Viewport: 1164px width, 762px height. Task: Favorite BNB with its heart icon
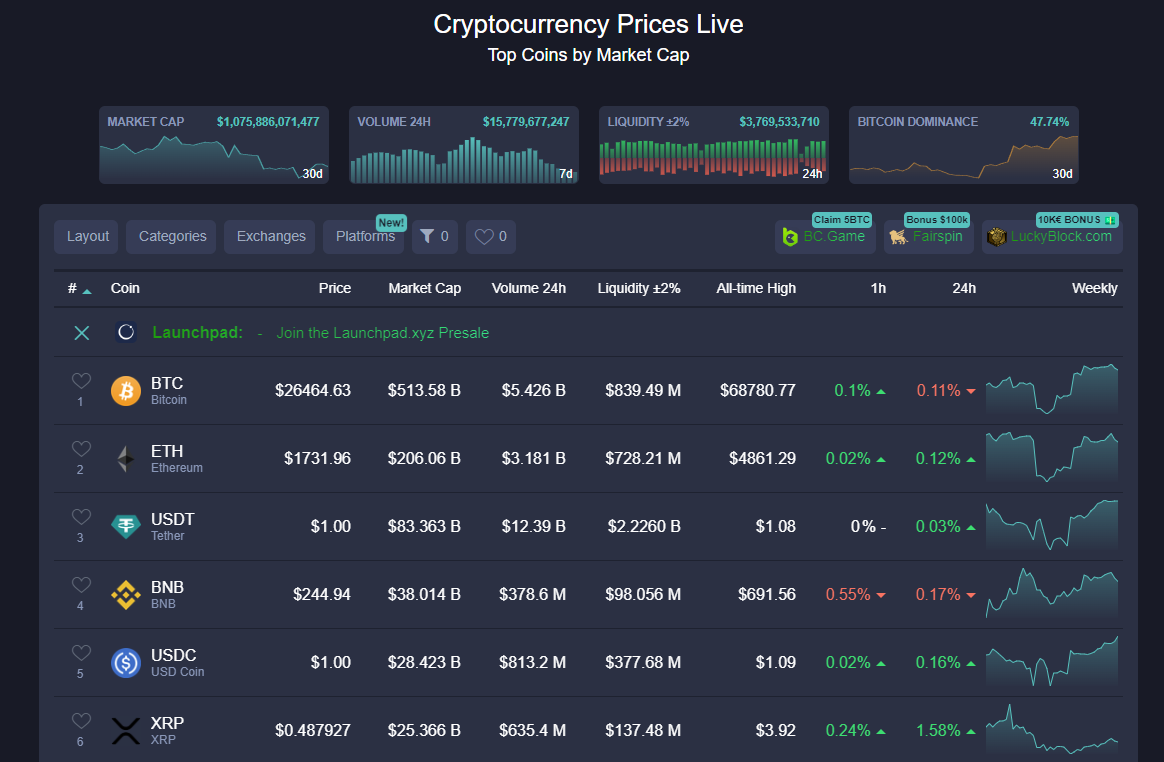click(81, 584)
